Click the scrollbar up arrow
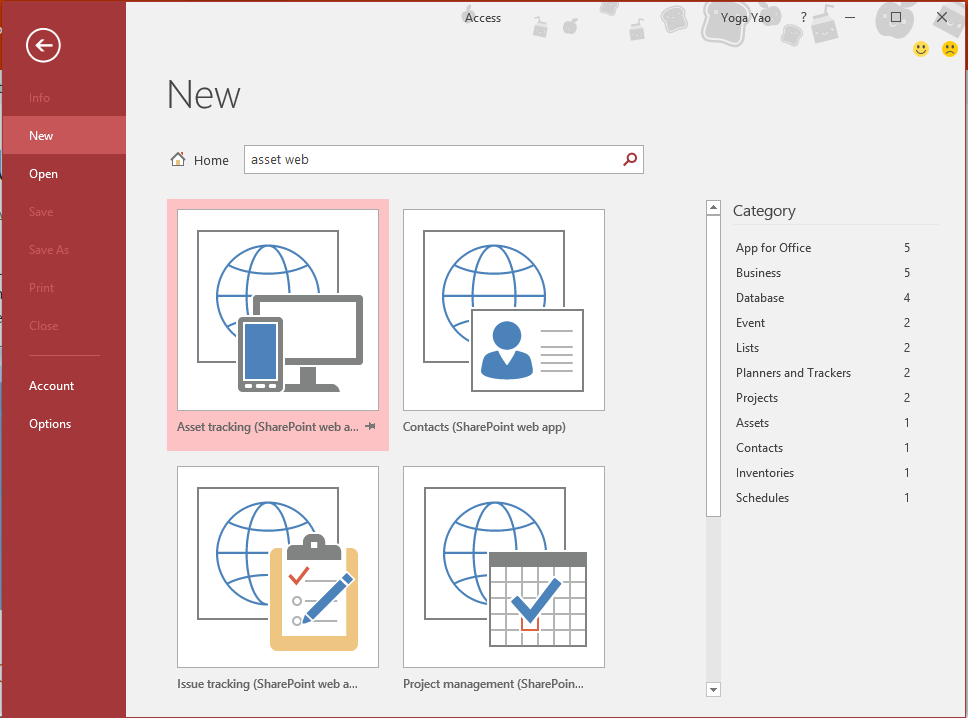The width and height of the screenshot is (968, 718). pyautogui.click(x=713, y=207)
